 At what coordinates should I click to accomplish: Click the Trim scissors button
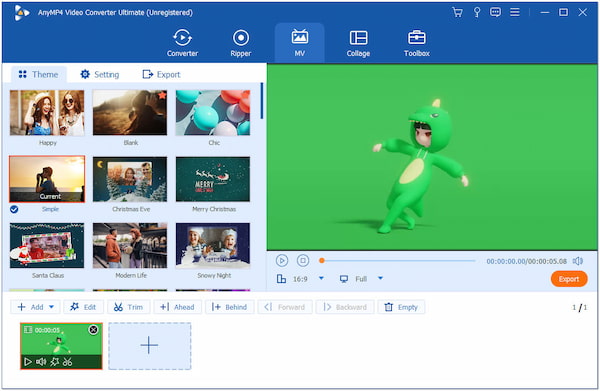point(128,307)
